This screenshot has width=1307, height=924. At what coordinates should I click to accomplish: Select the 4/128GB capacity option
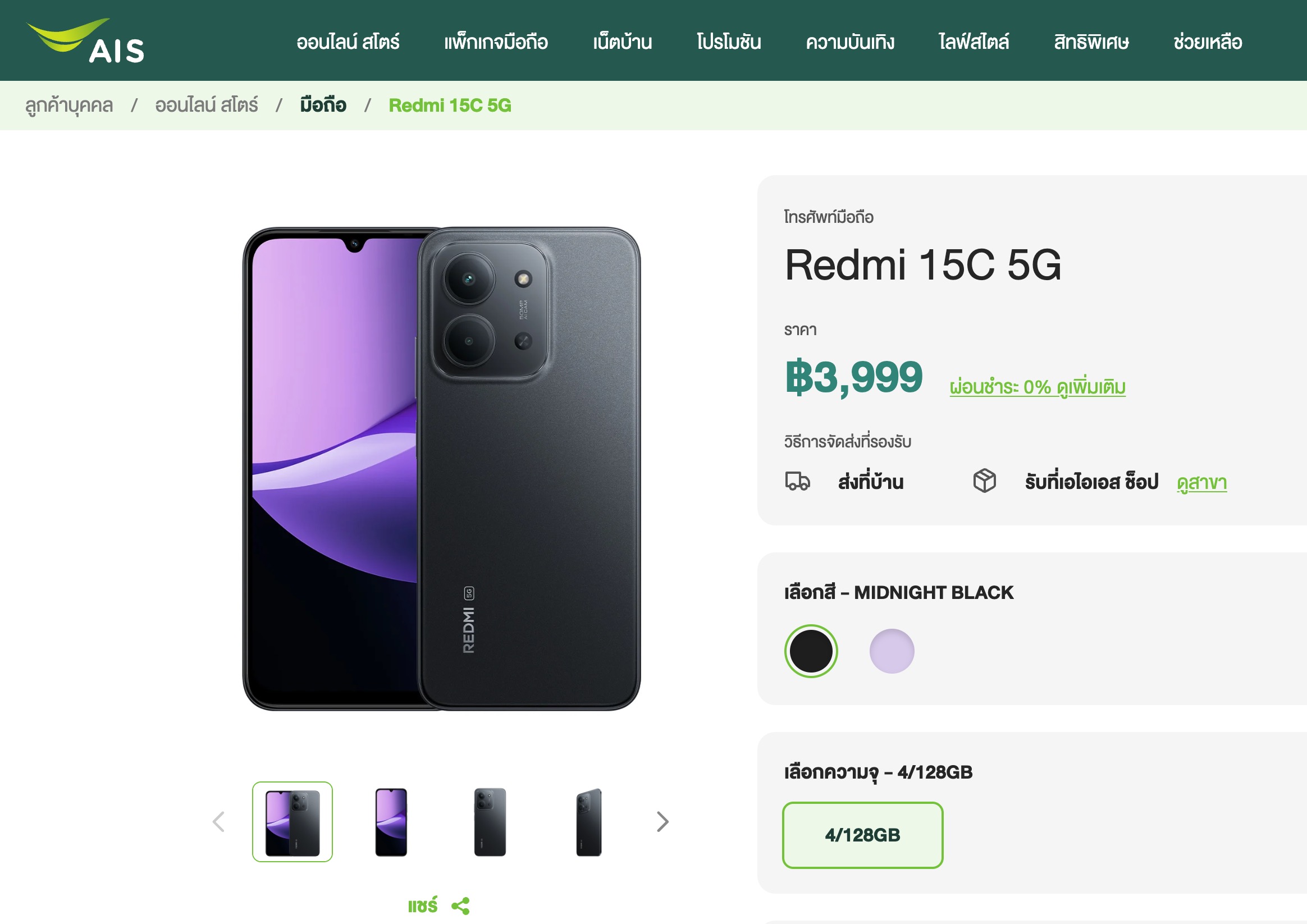click(862, 835)
